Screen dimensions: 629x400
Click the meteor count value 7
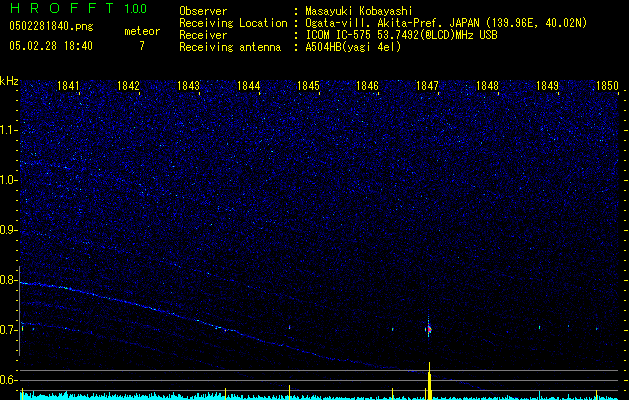(142, 46)
